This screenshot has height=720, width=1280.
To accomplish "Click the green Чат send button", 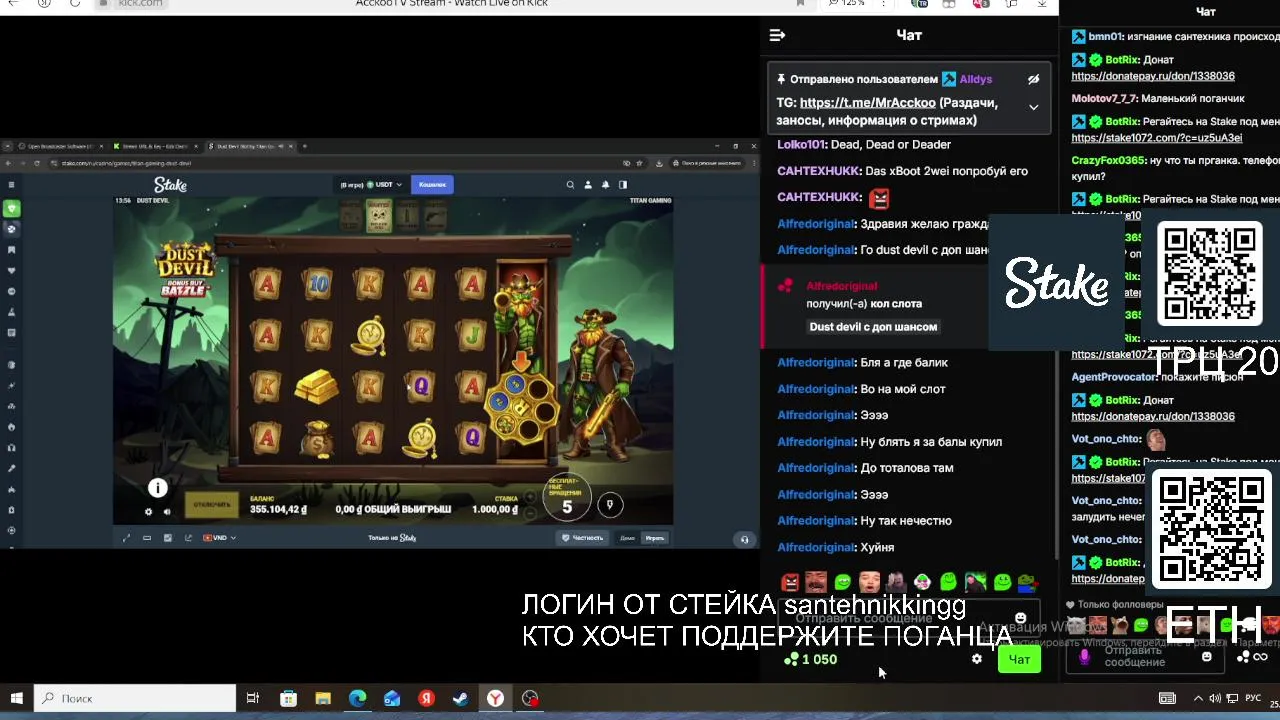I will click(1019, 659).
